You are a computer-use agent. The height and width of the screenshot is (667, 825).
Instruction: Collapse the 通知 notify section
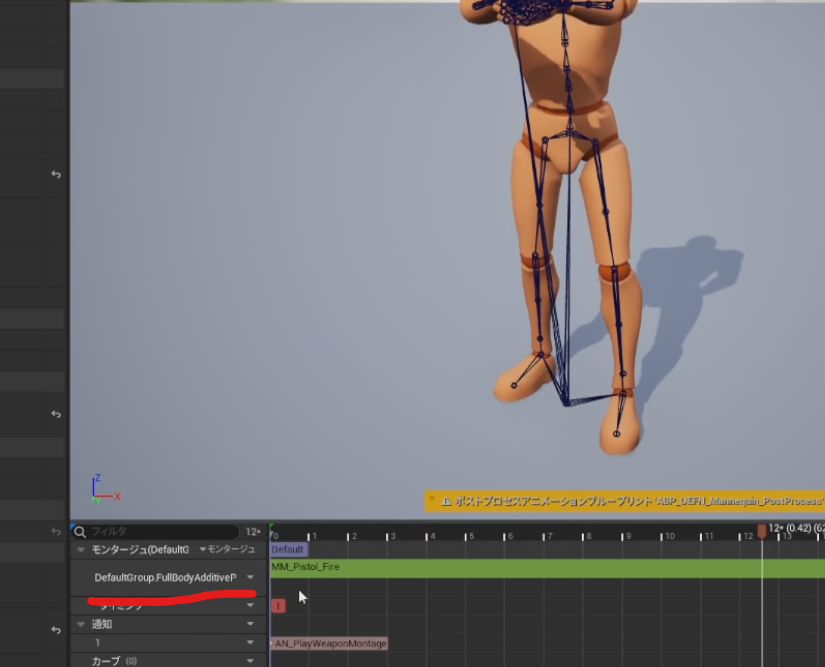click(80, 623)
